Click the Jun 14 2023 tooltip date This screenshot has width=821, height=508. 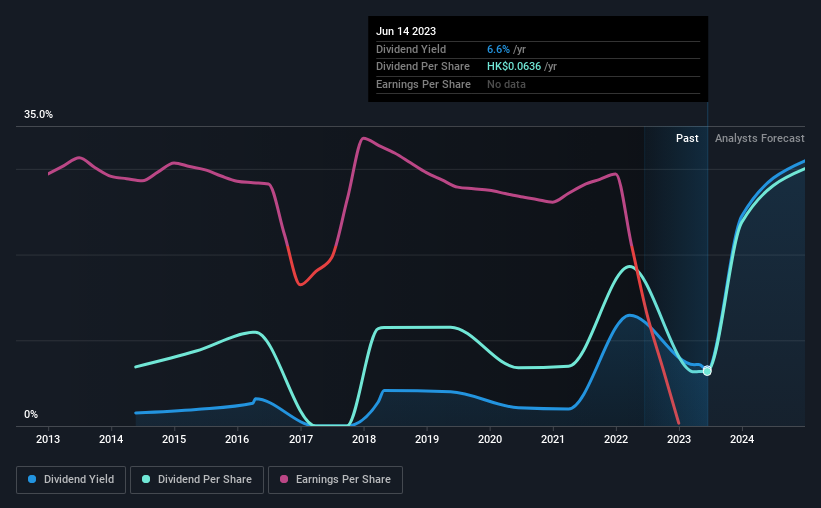click(406, 31)
